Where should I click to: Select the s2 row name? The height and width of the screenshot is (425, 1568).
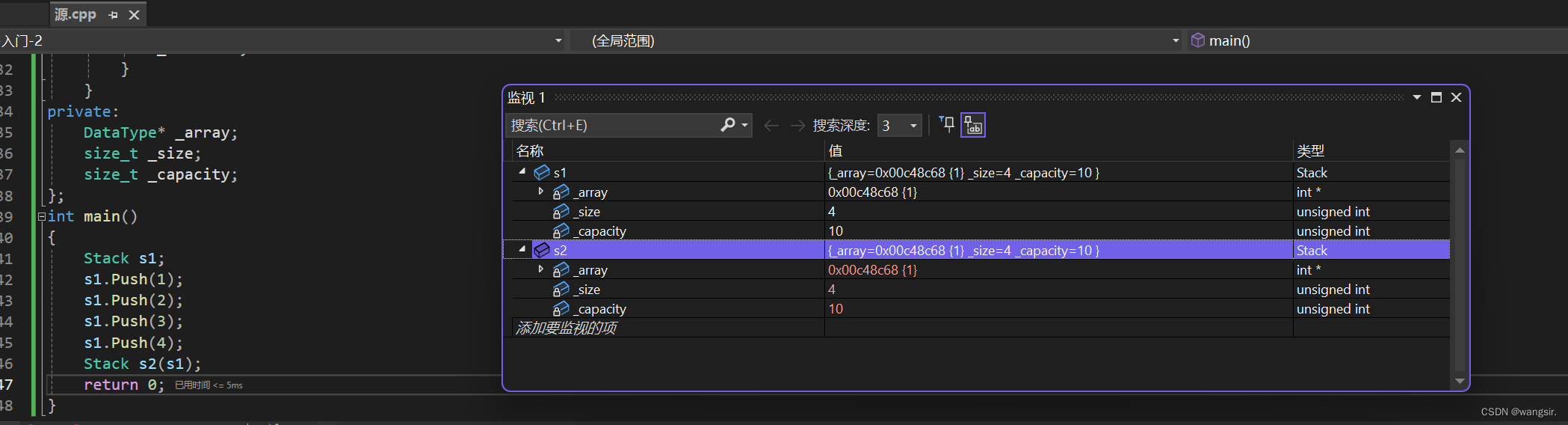[x=561, y=251]
